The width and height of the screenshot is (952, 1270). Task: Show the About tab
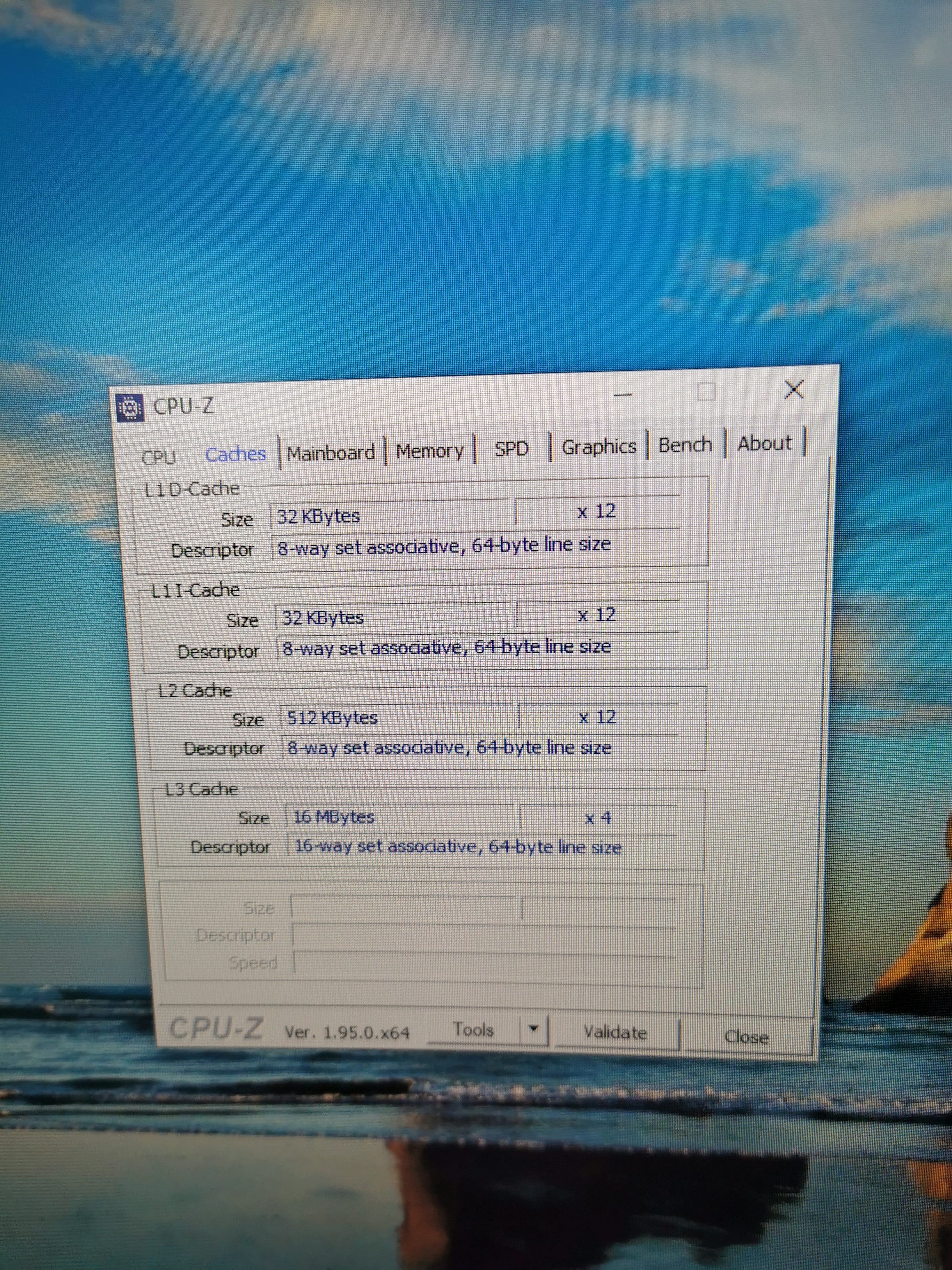click(764, 443)
